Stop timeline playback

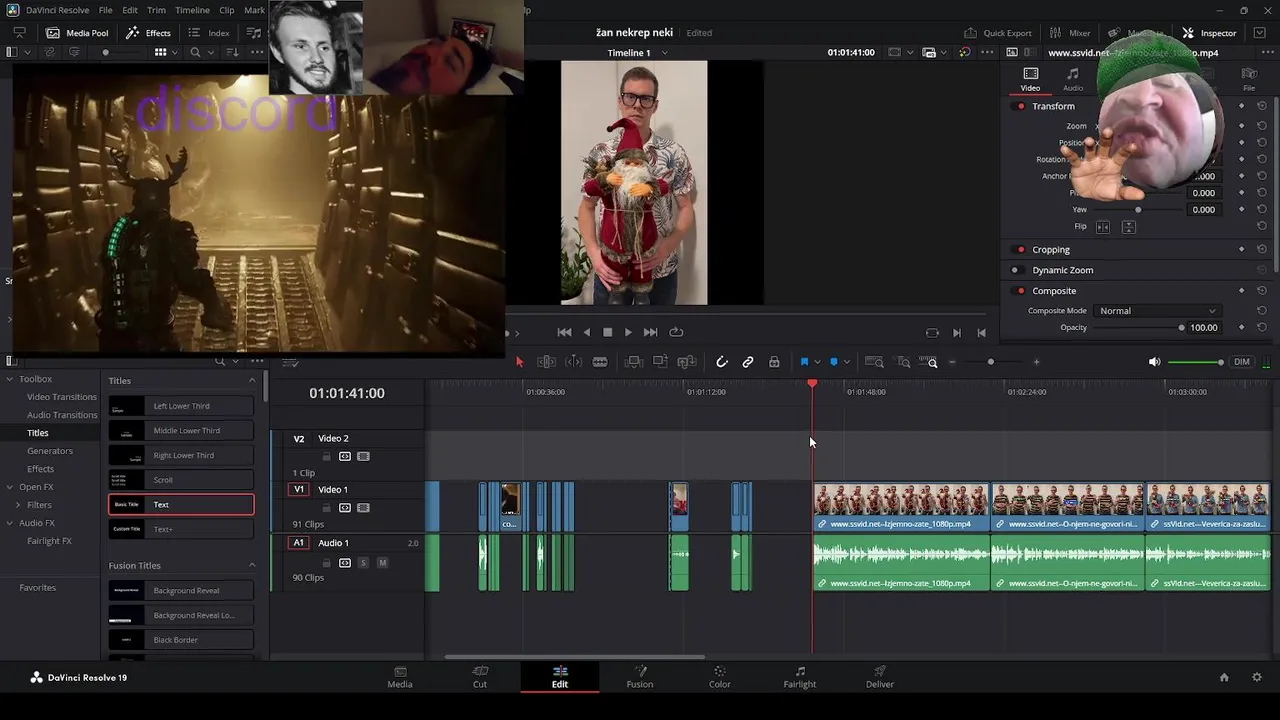[607, 332]
